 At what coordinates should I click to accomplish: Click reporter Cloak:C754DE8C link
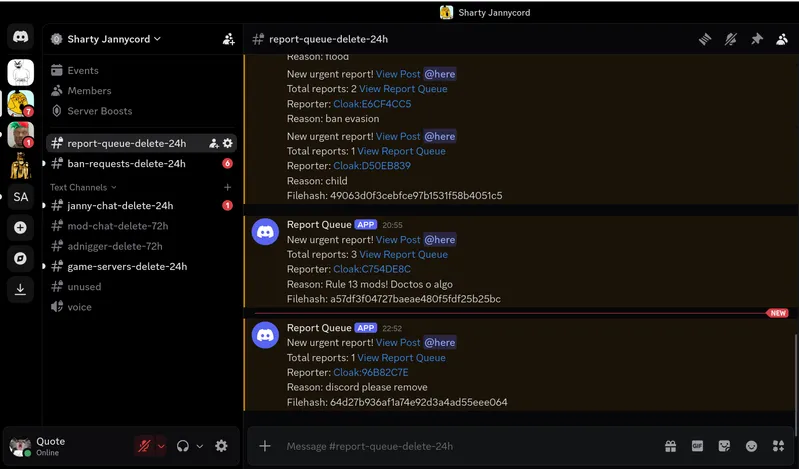click(371, 269)
